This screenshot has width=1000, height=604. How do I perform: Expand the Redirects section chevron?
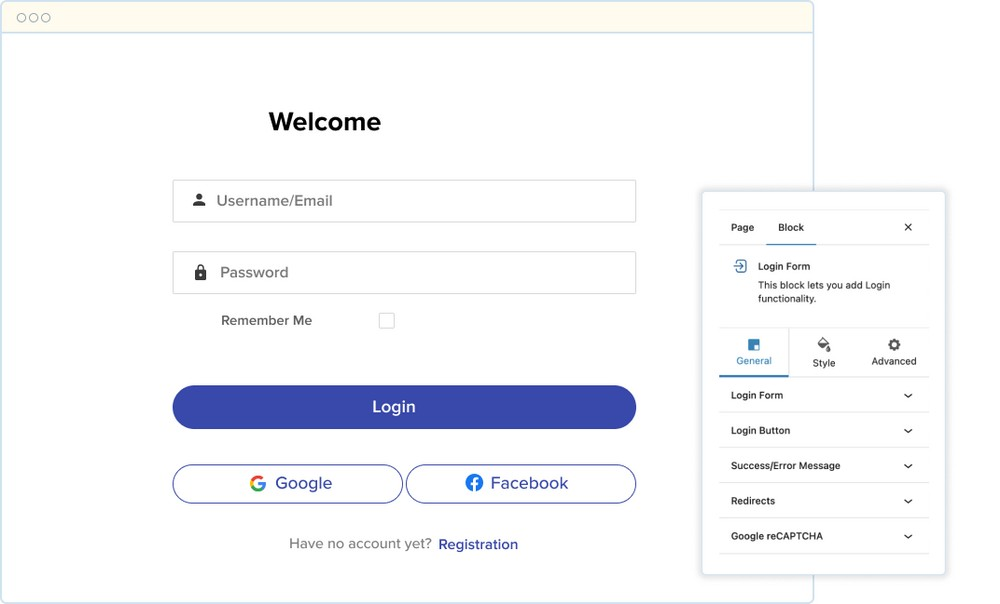point(908,501)
